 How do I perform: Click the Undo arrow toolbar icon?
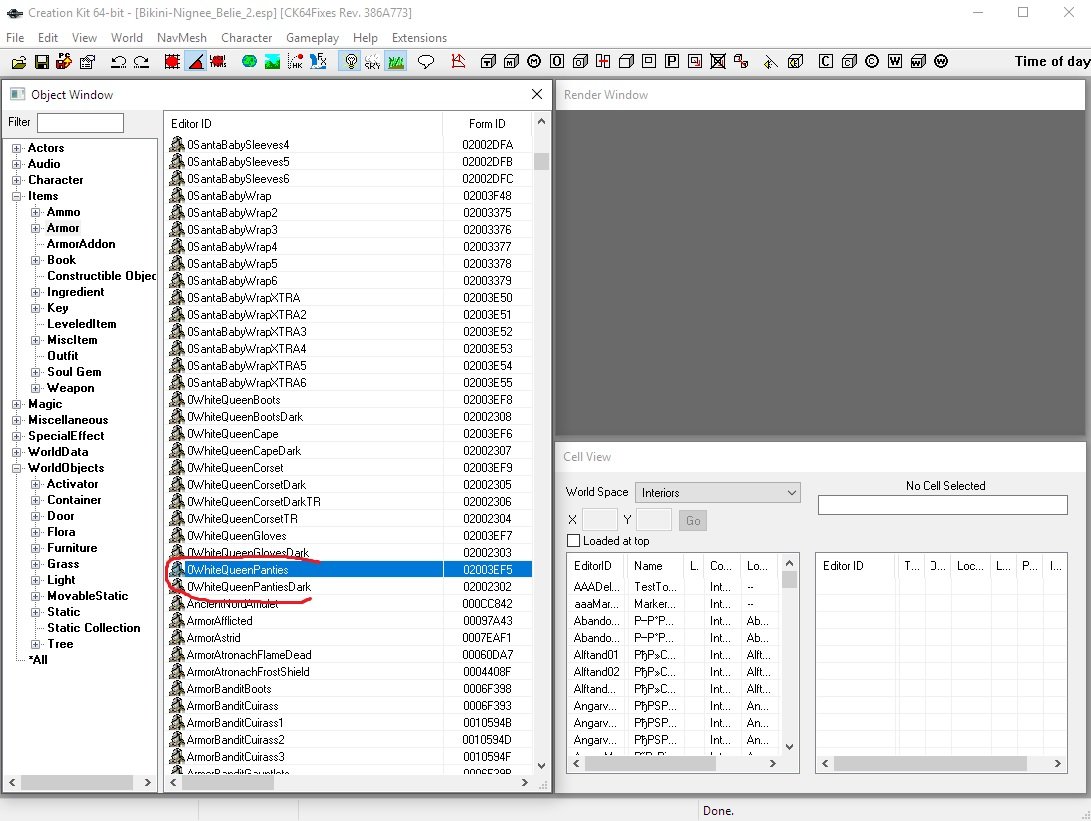[x=118, y=62]
